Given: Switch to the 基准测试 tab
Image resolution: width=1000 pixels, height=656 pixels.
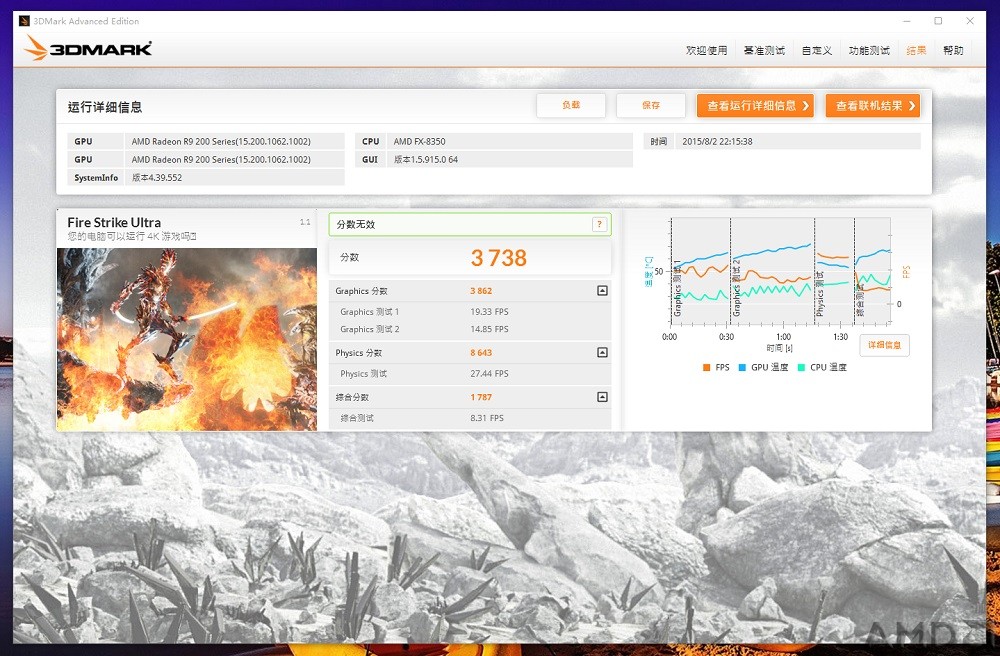Looking at the screenshot, I should click(x=764, y=50).
